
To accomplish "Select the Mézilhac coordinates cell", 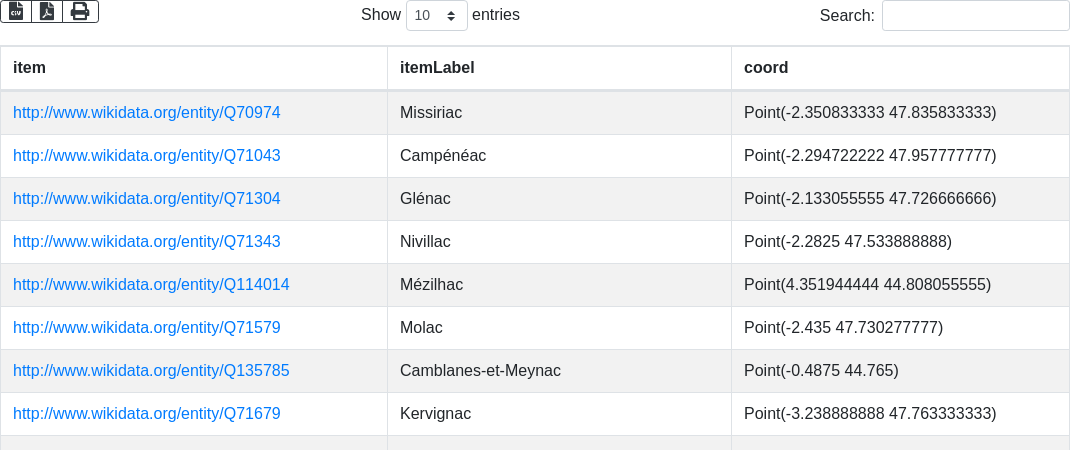I will pos(867,285).
